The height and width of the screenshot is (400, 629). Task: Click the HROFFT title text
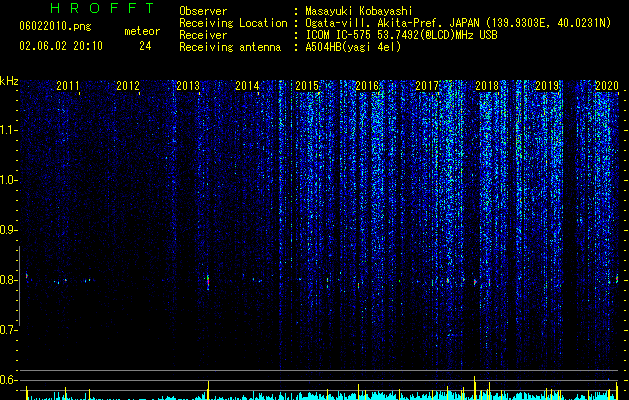click(102, 8)
